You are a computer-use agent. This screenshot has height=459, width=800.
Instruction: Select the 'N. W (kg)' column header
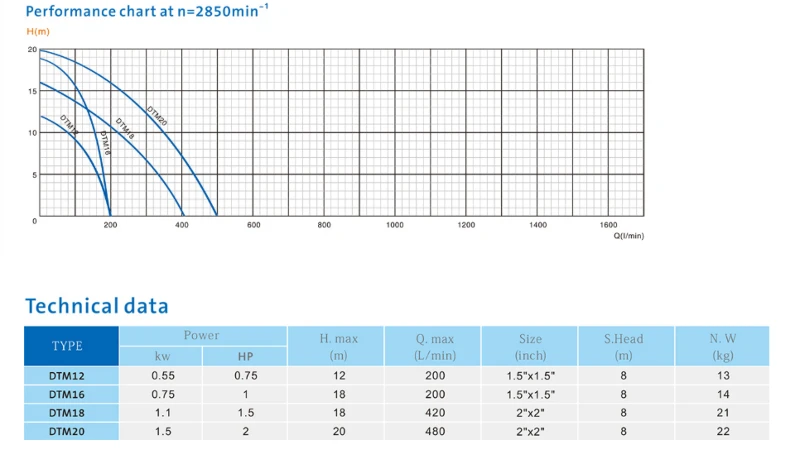click(x=722, y=346)
